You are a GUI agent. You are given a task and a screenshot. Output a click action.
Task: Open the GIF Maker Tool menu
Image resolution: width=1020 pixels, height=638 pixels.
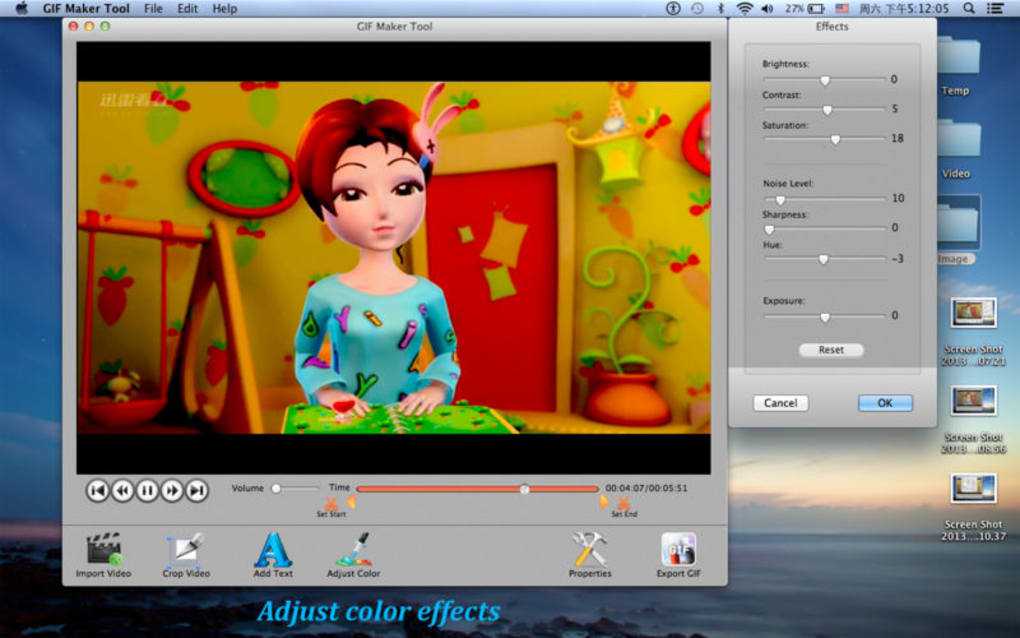coord(86,8)
